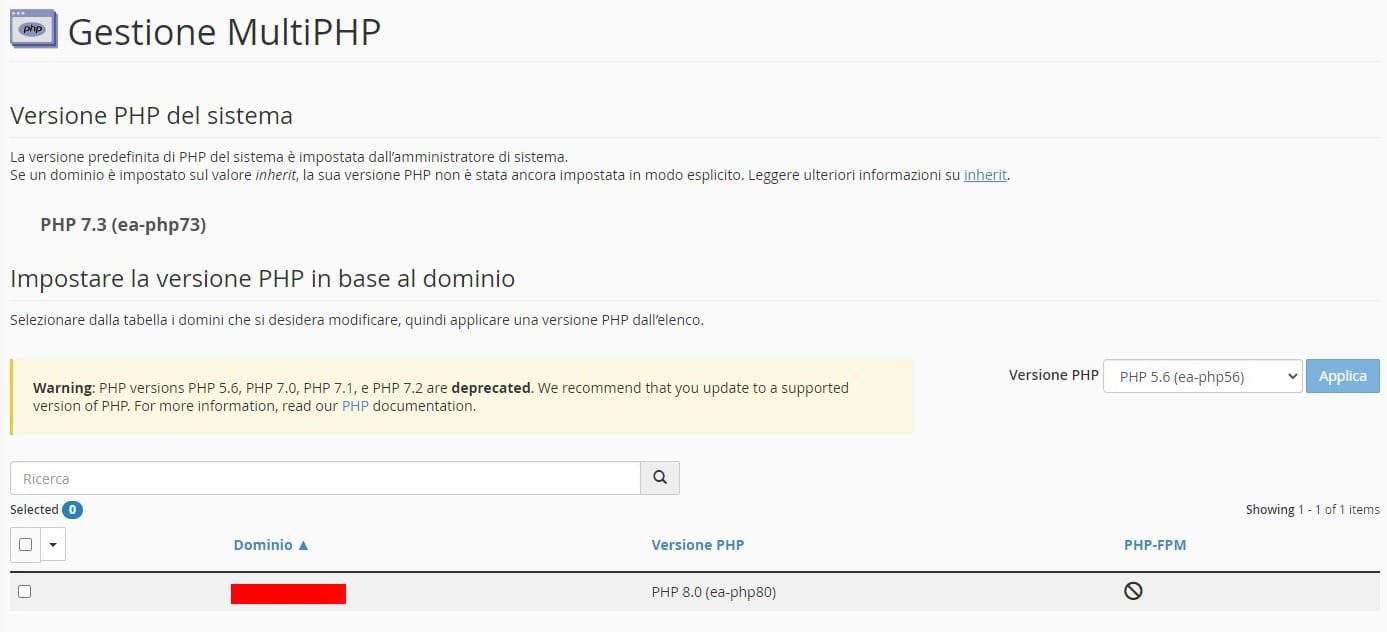Click the MultiPHP page header icon
Viewport: 1387px width, 632px height.
pyautogui.click(x=34, y=31)
